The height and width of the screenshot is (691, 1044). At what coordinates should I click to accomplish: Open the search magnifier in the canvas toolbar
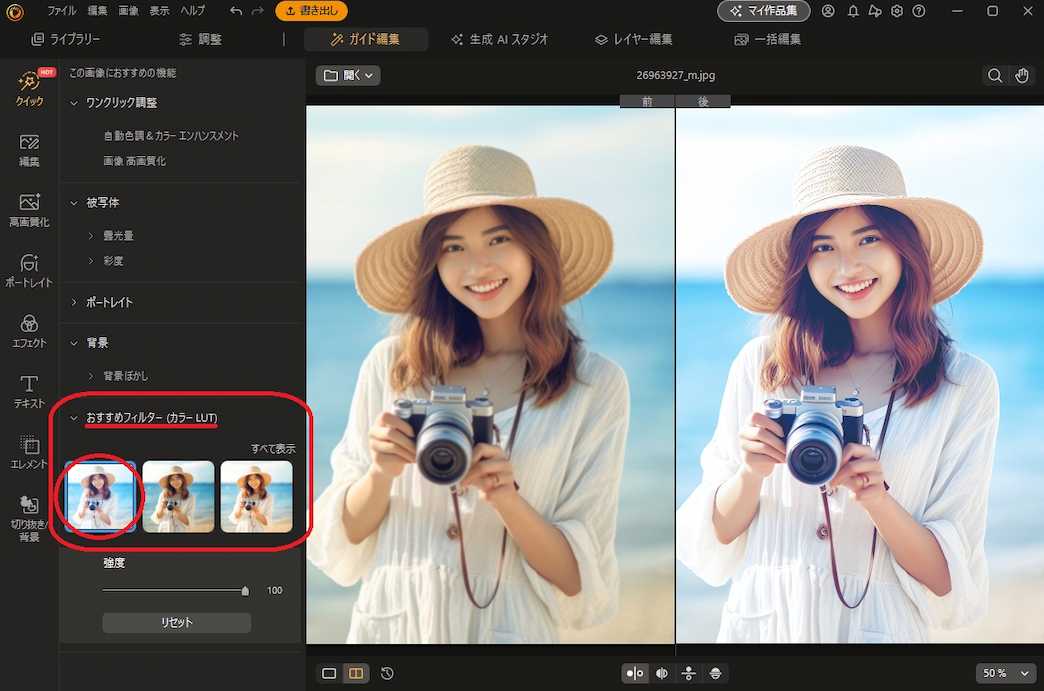995,75
